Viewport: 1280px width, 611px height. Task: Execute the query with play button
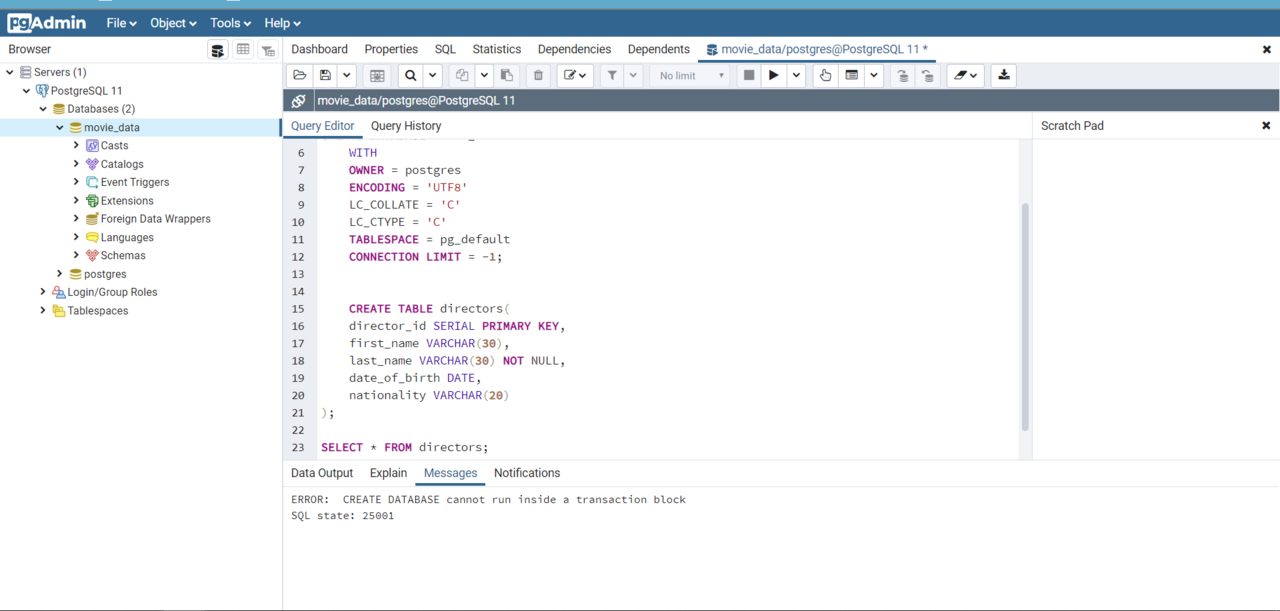pos(773,76)
